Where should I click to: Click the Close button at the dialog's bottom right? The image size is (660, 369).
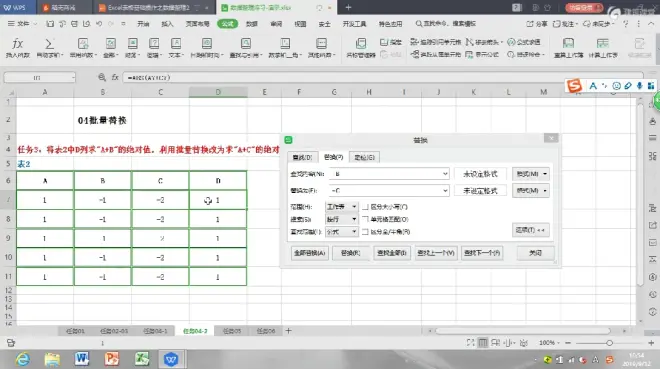pos(535,253)
